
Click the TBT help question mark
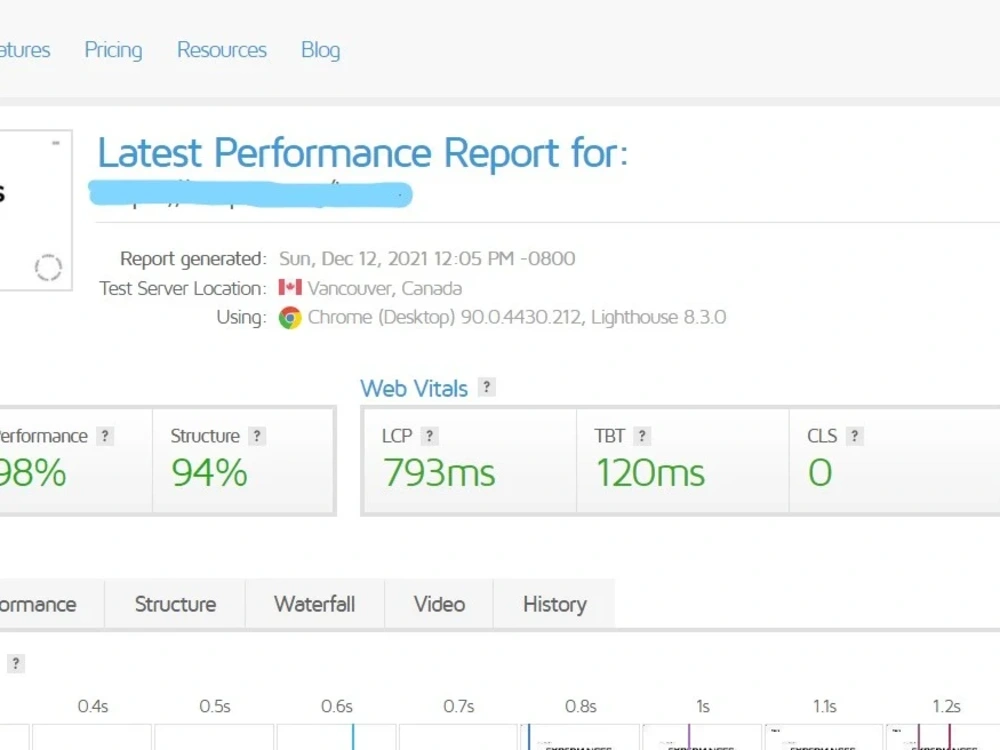tap(642, 436)
